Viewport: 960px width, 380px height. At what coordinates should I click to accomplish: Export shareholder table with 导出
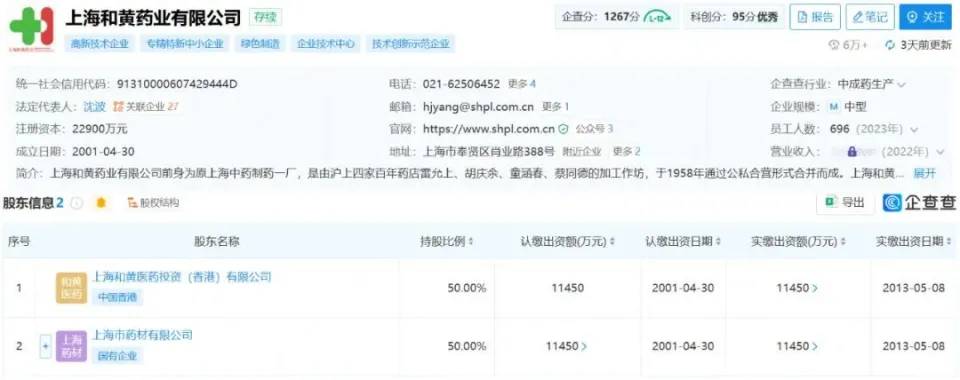pyautogui.click(x=846, y=203)
